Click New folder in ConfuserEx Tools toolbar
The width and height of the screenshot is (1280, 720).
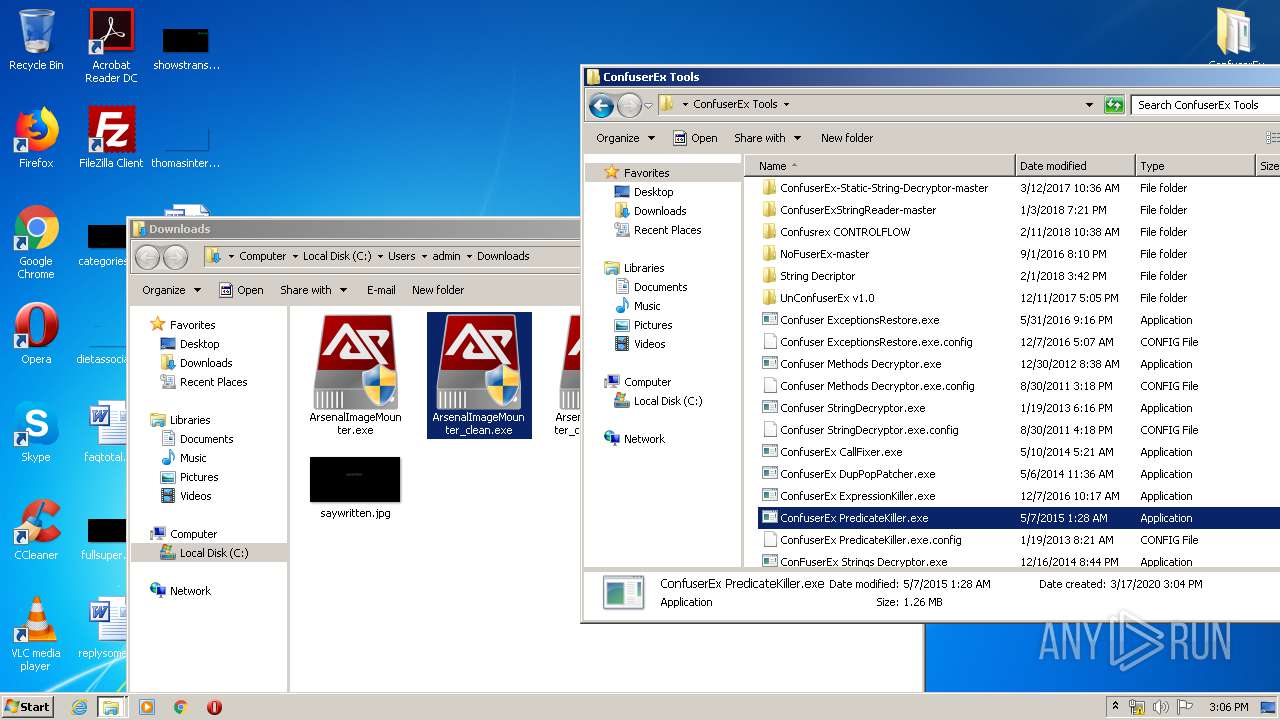point(847,138)
